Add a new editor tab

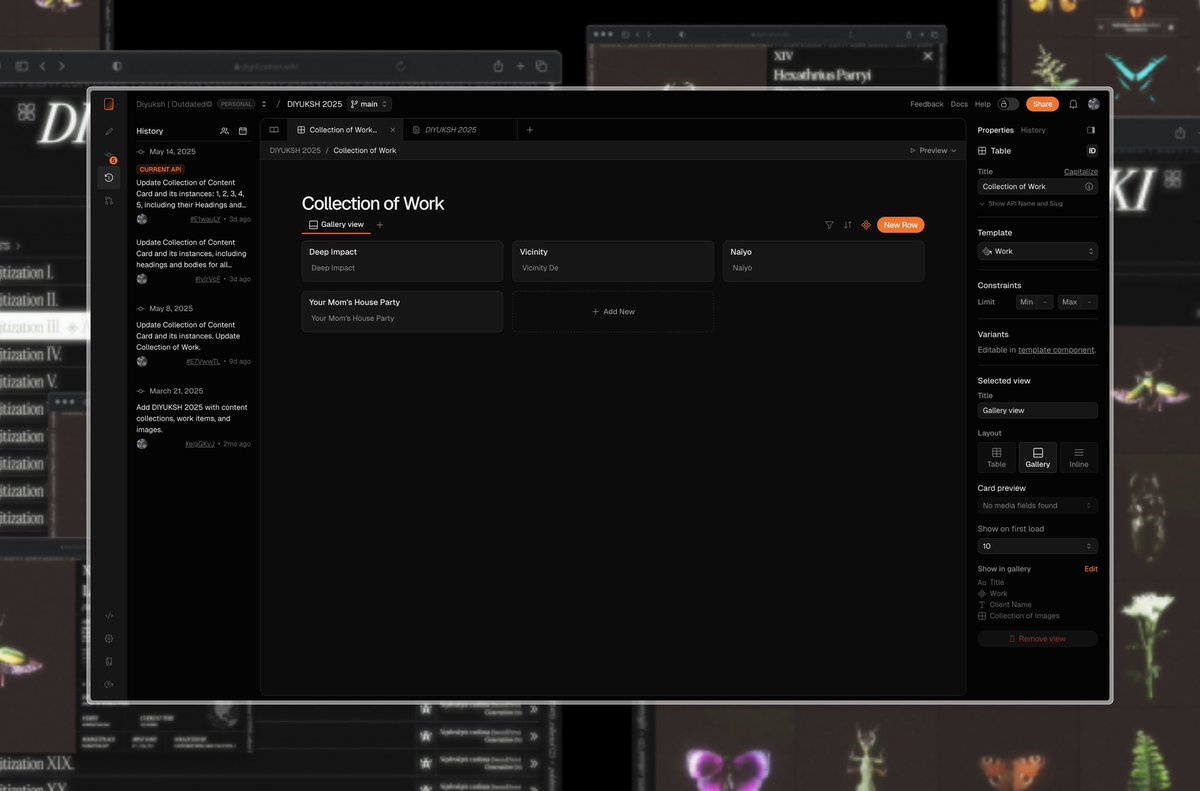[530, 130]
